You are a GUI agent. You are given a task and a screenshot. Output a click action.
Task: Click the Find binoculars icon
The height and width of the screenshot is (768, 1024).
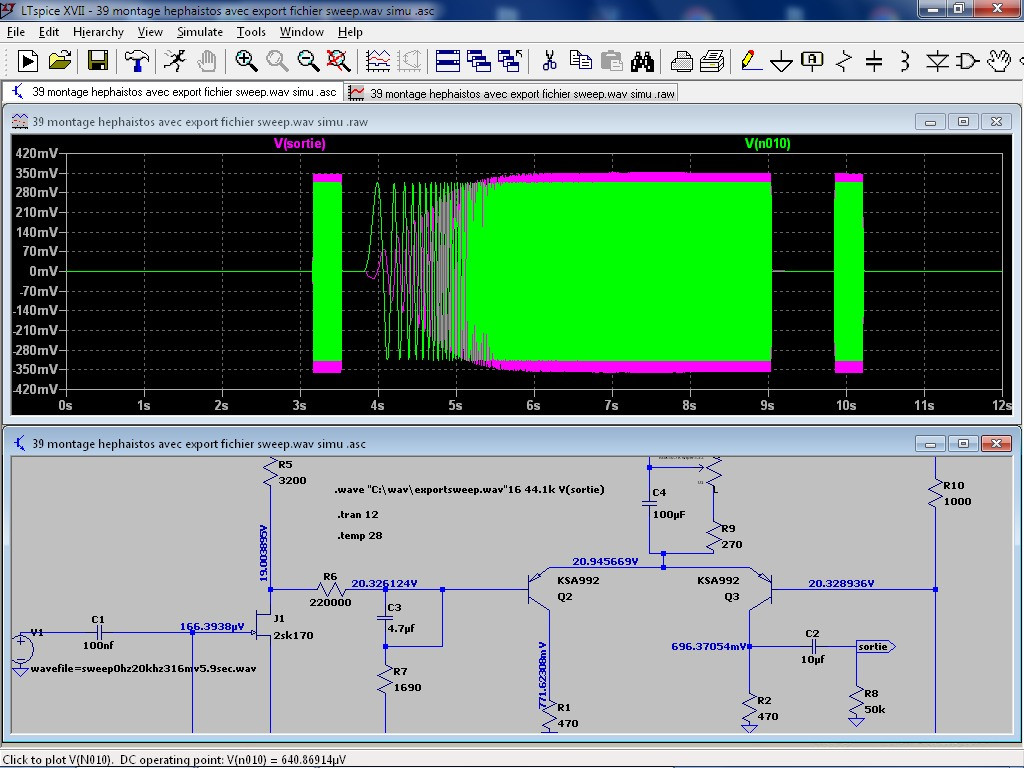tap(642, 61)
